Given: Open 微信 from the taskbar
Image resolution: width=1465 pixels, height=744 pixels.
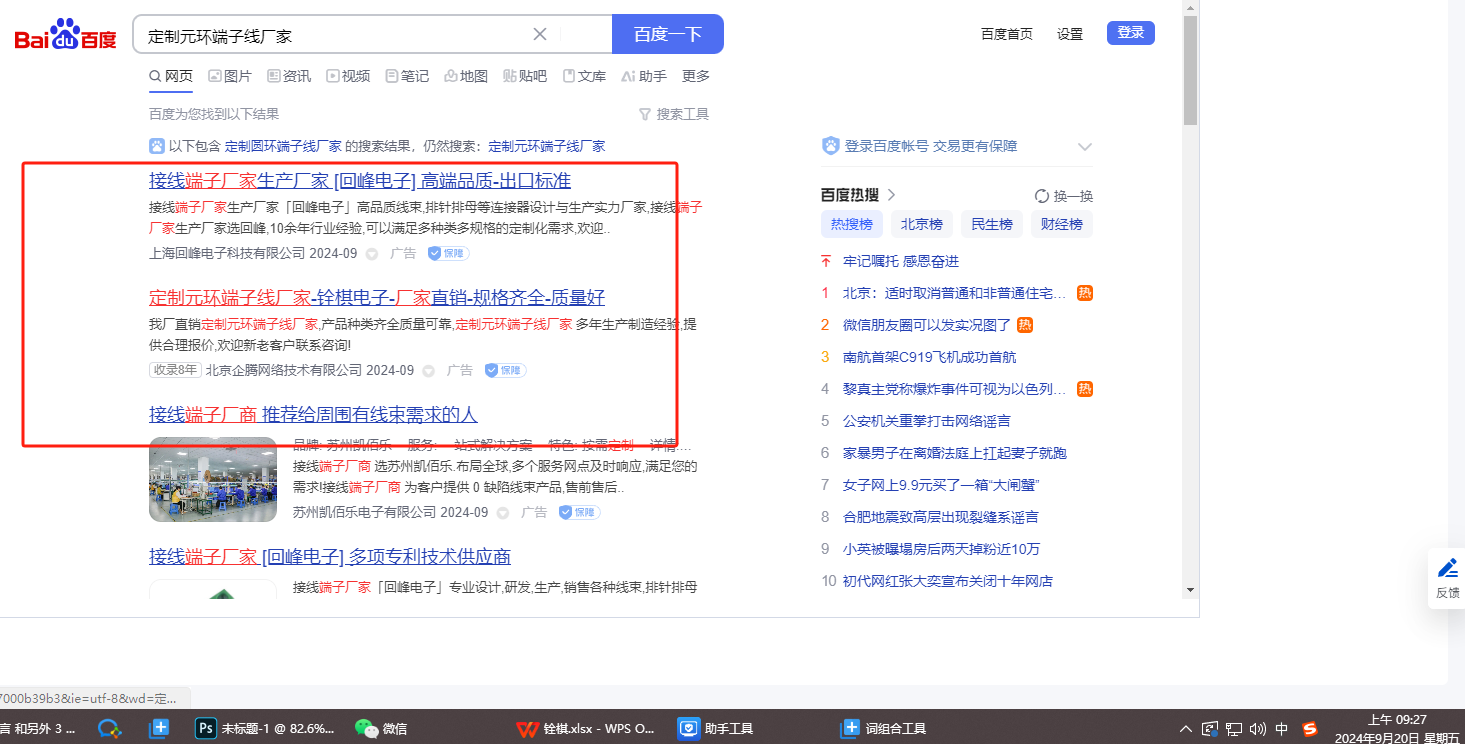Looking at the screenshot, I should (x=382, y=728).
